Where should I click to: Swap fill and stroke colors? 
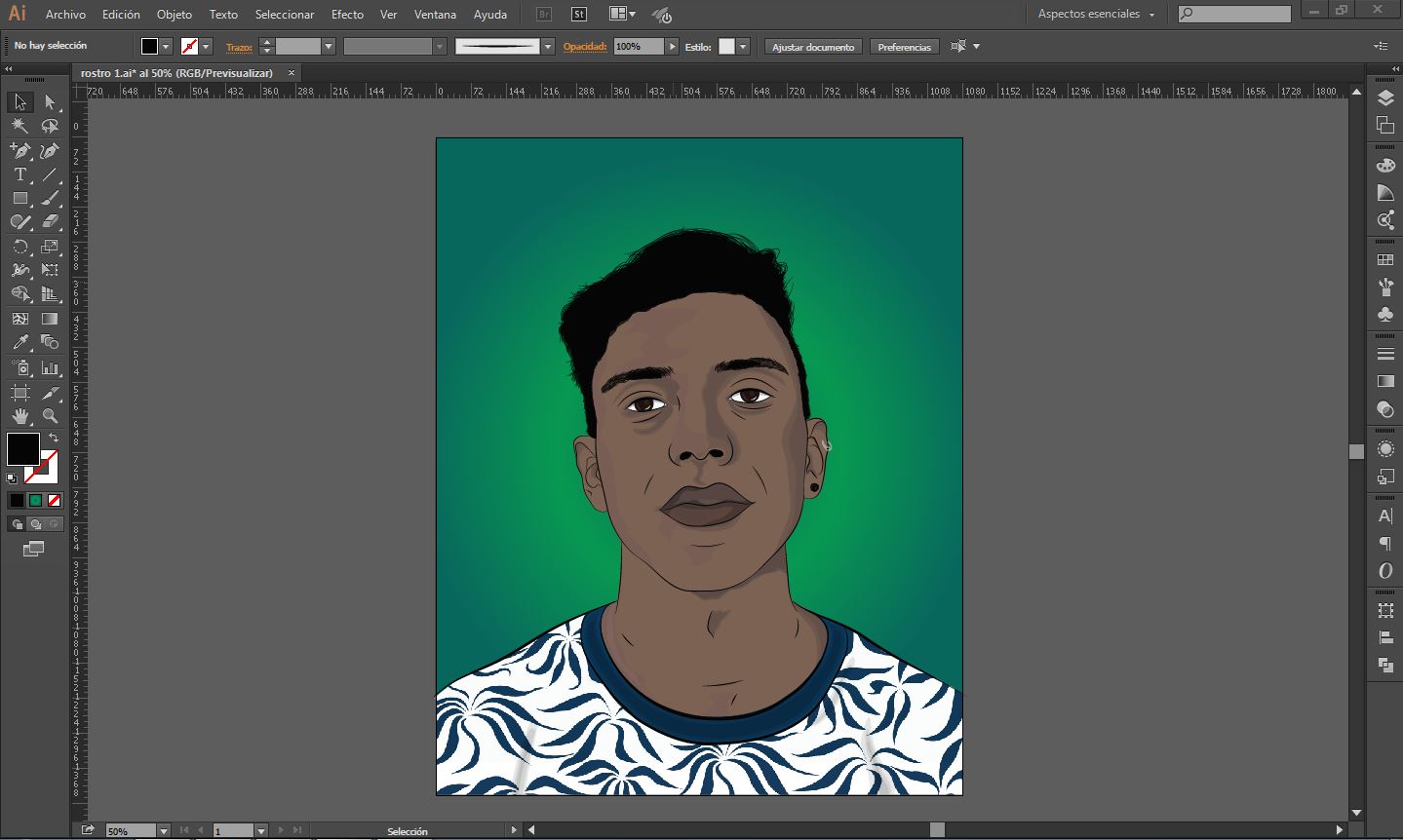tap(54, 438)
